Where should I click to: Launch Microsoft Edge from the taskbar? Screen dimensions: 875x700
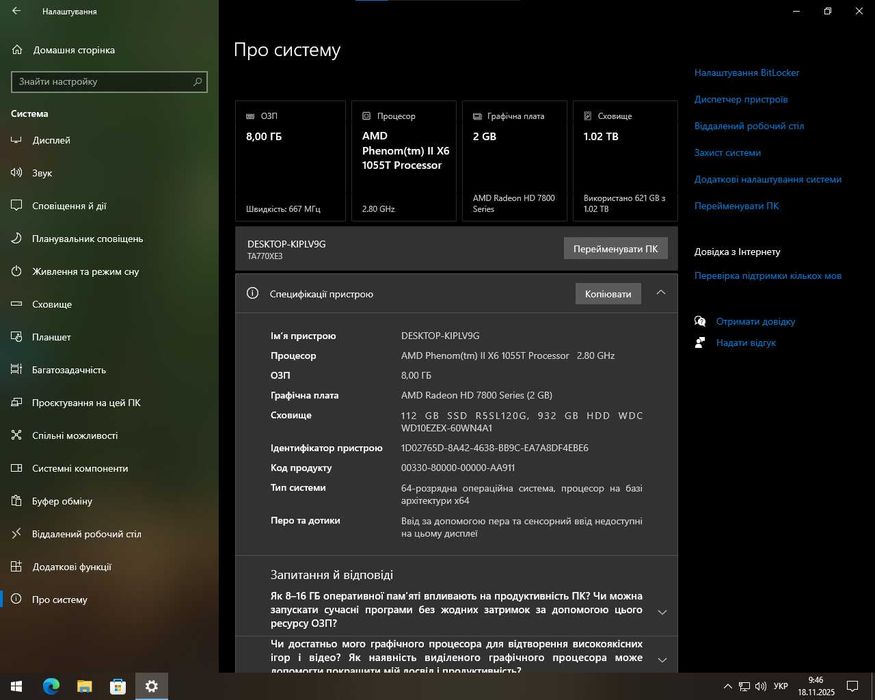[51, 686]
